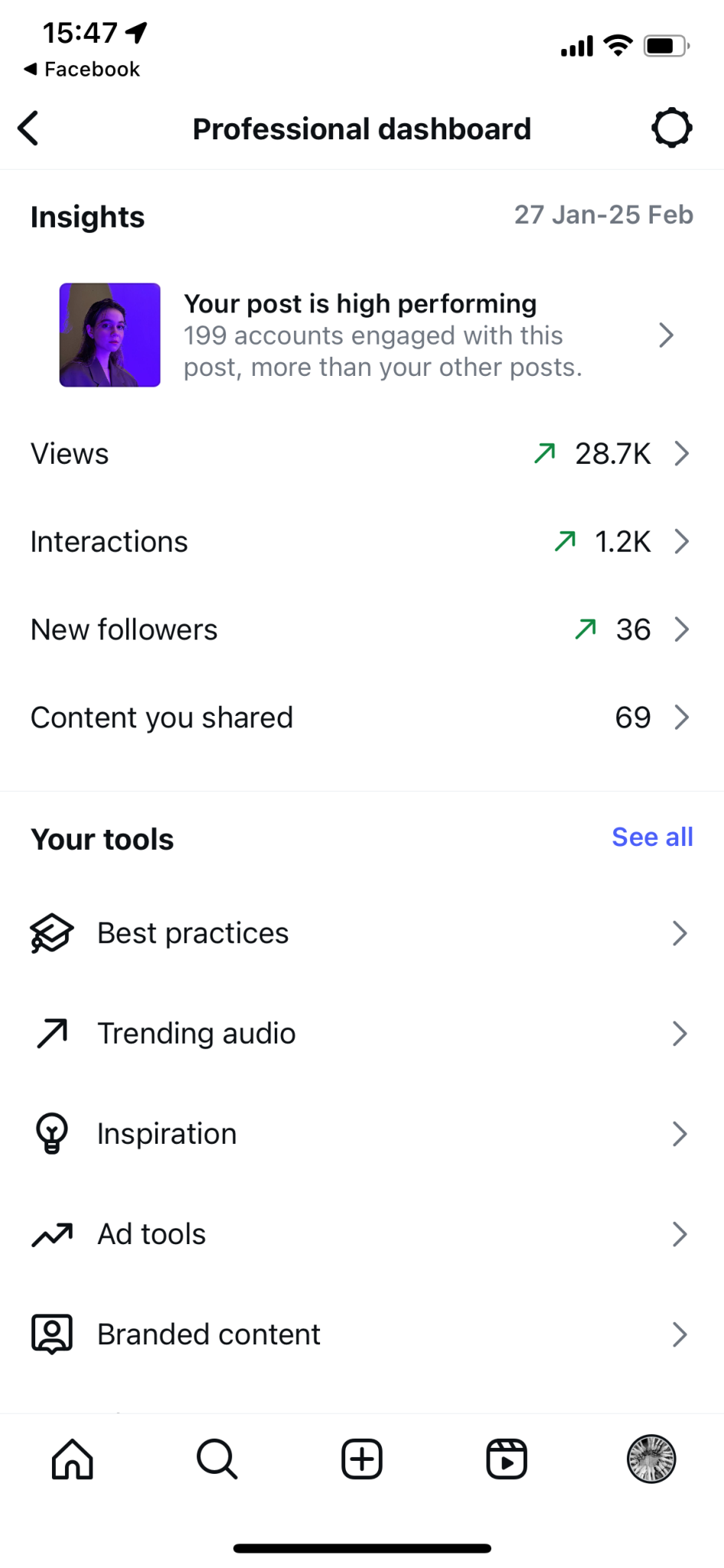Open dashboard settings gear icon
724x1568 pixels.
point(672,128)
